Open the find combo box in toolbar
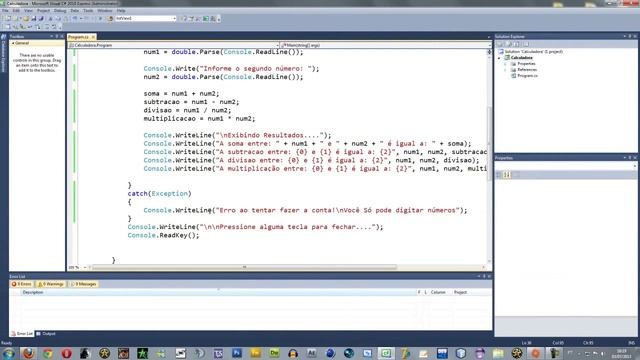Viewport: 640px width, 360px height. click(x=146, y=18)
